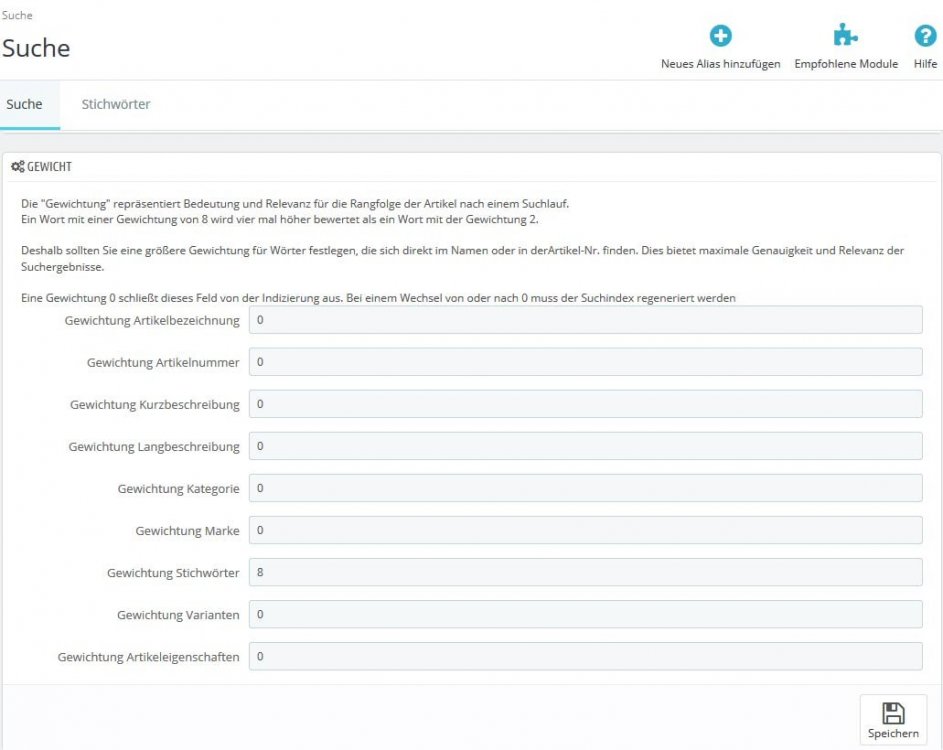
Task: Click the Gewichtung Artikelnummer label
Action: point(163,363)
